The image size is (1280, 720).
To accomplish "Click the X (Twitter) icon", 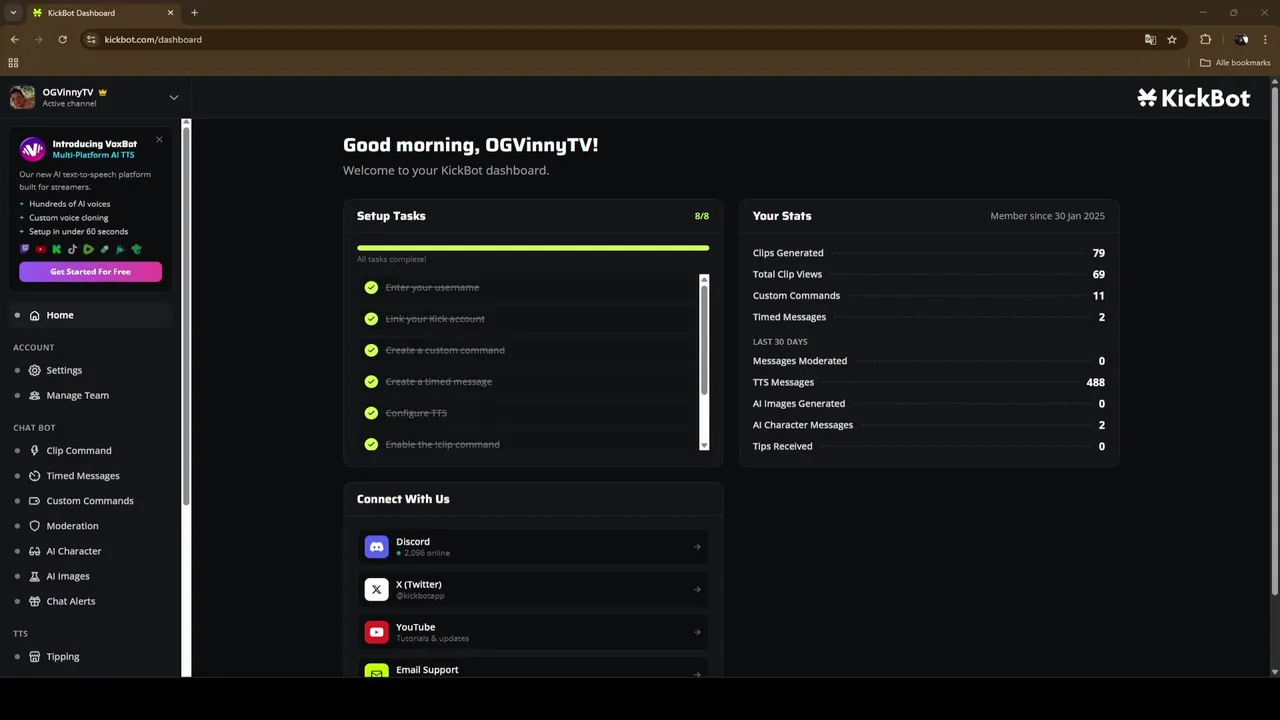I will click(x=376, y=590).
